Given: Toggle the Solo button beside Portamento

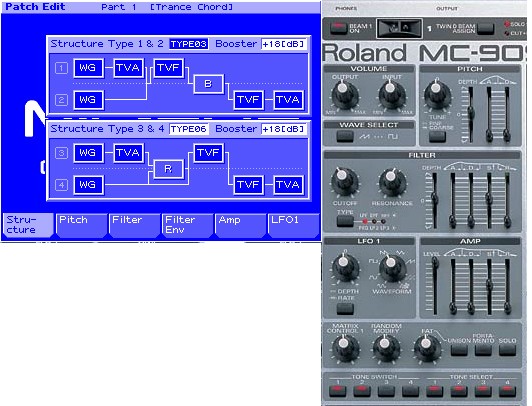Looking at the screenshot, I should pos(508,351).
